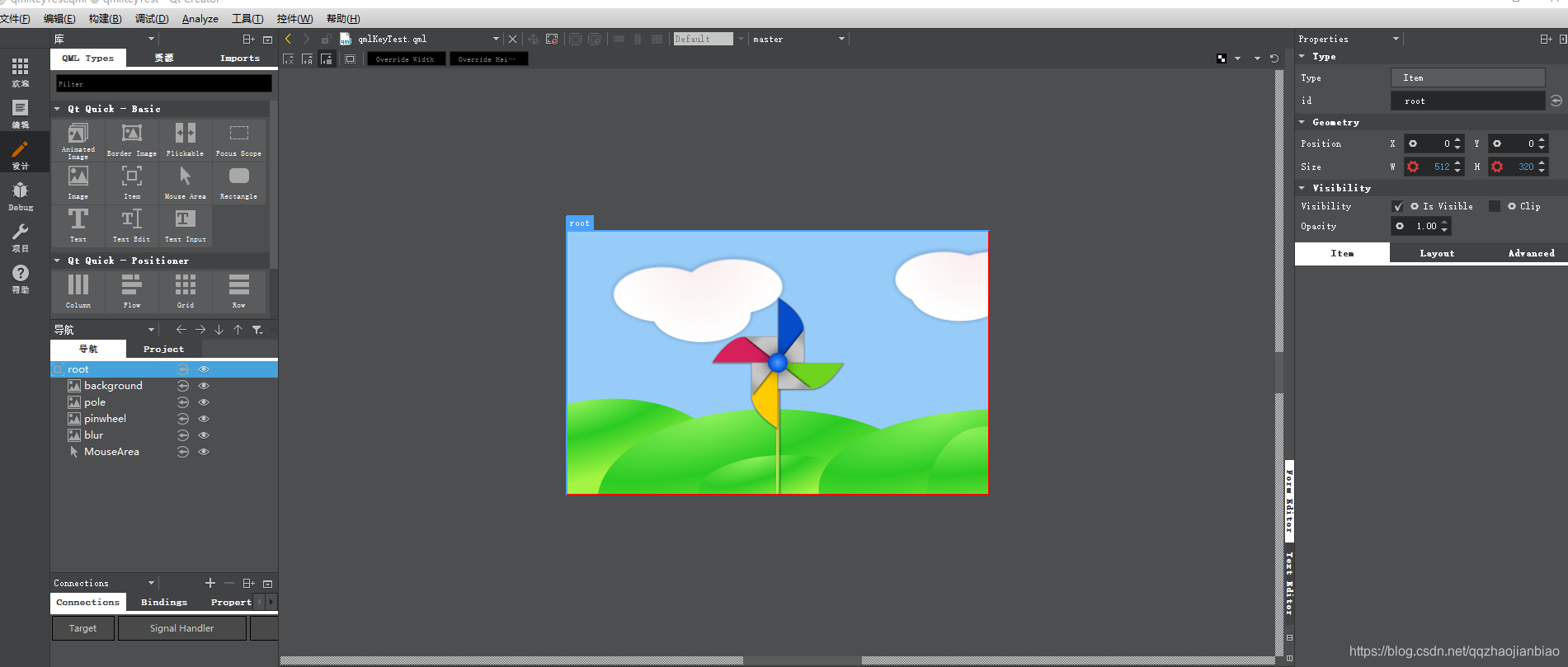Select the Mouse Area component
The width and height of the screenshot is (1568, 667).
pyautogui.click(x=185, y=182)
